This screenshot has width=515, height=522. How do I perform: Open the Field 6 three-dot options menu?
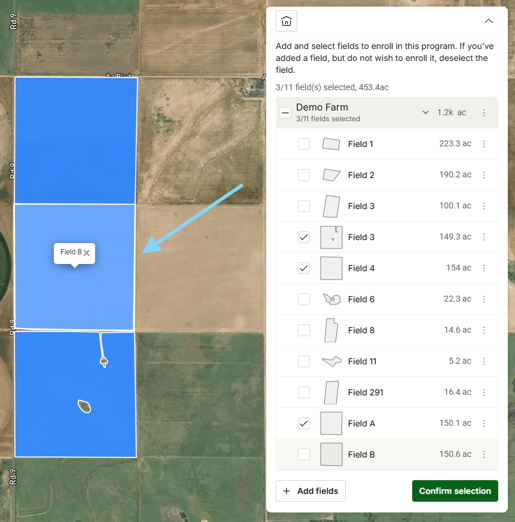click(x=484, y=299)
